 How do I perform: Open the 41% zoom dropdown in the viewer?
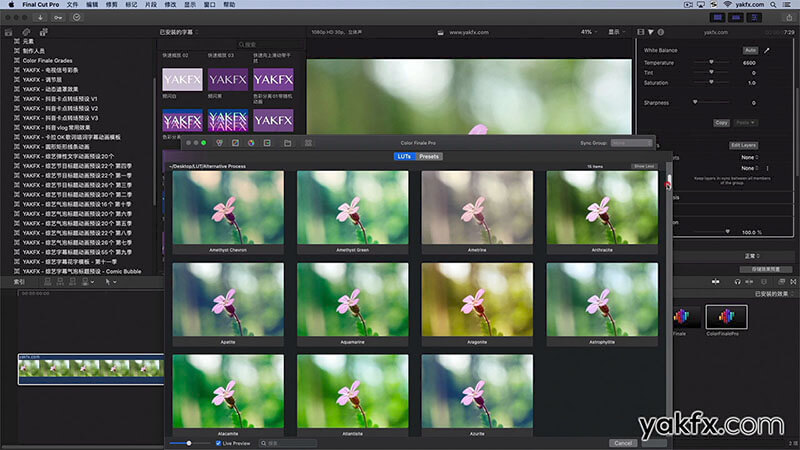click(589, 32)
